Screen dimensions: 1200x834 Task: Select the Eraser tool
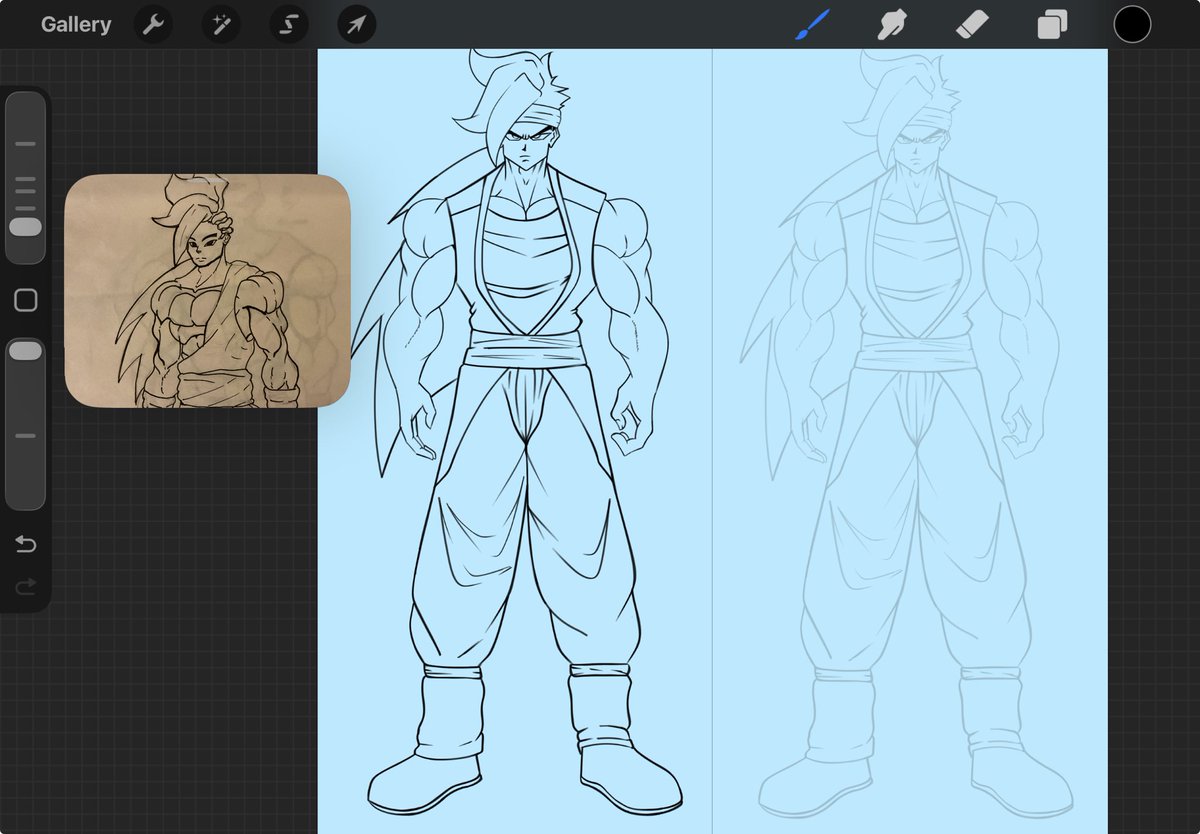click(971, 24)
